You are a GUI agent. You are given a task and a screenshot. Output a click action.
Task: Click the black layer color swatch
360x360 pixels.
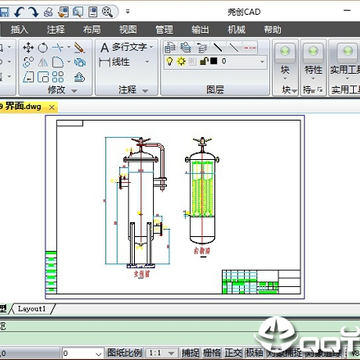[x=214, y=61]
